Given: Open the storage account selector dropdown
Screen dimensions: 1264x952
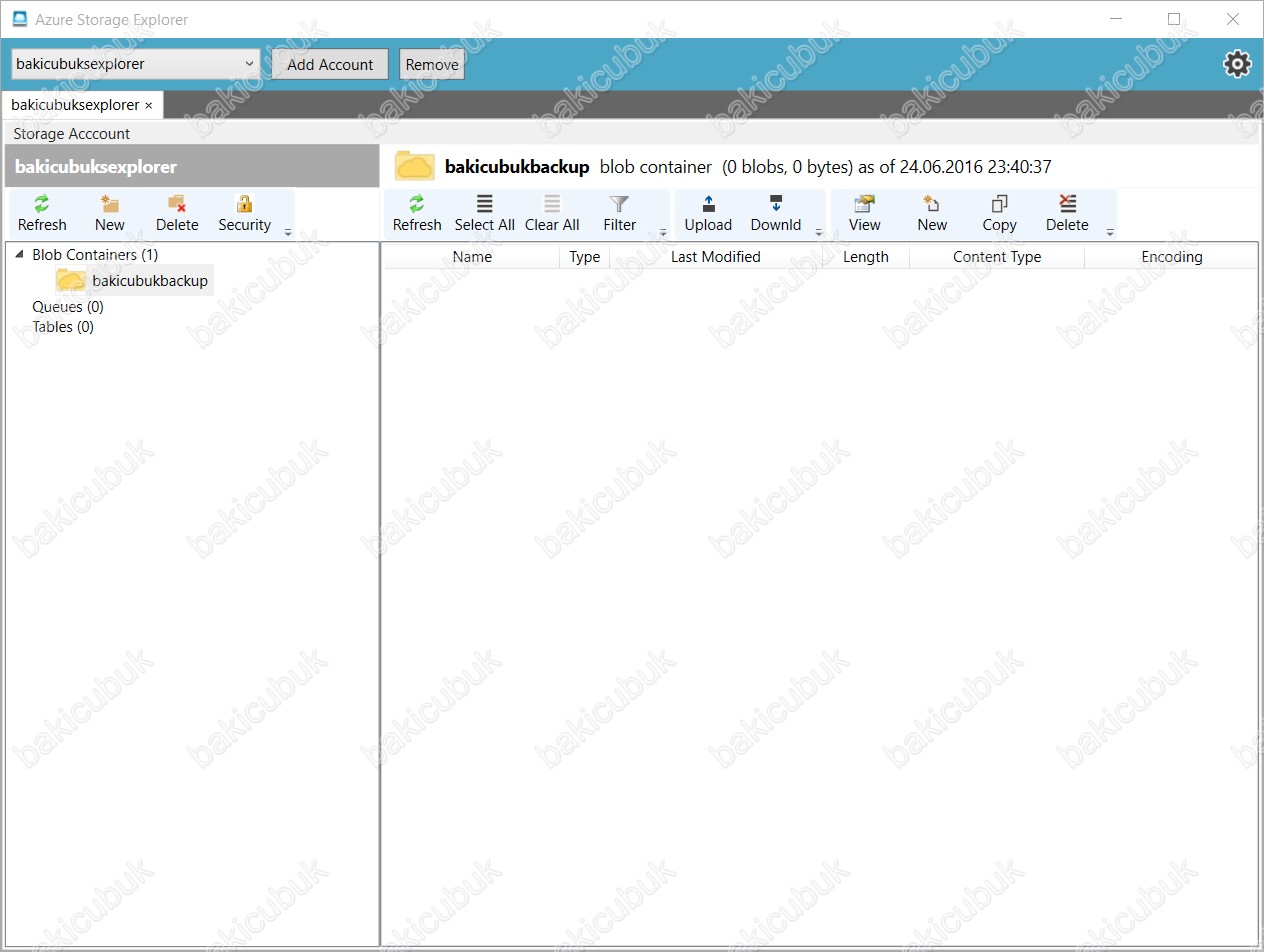Looking at the screenshot, I should 136,64.
